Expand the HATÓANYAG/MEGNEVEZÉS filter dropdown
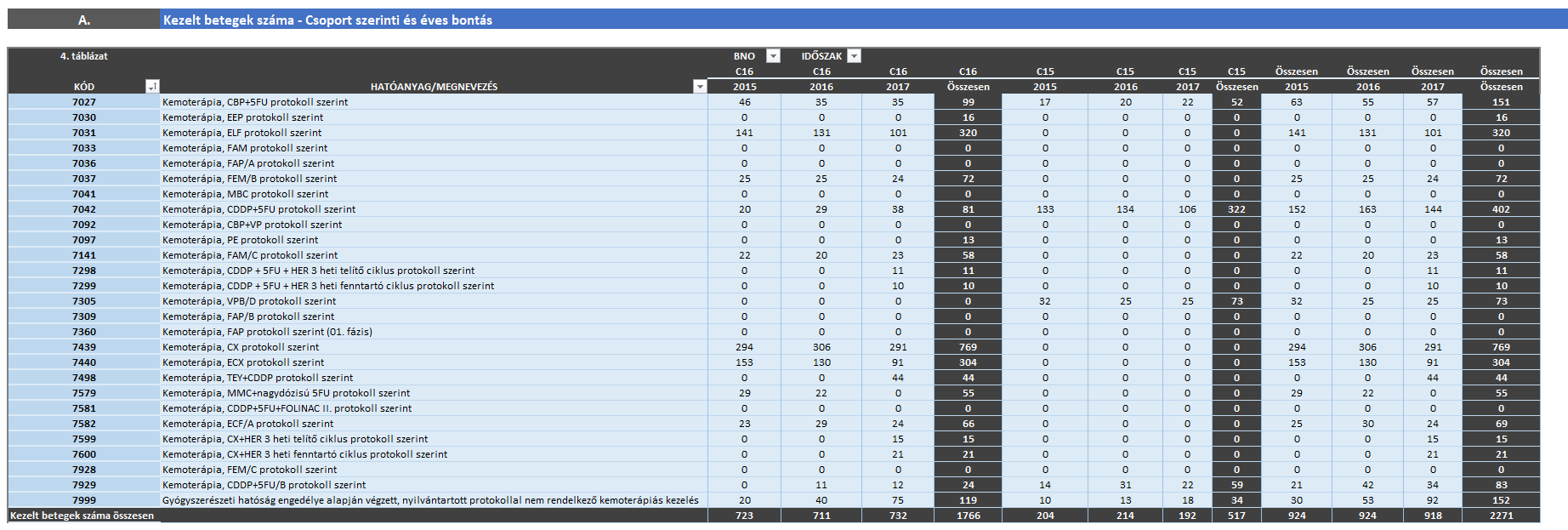 tap(699, 87)
